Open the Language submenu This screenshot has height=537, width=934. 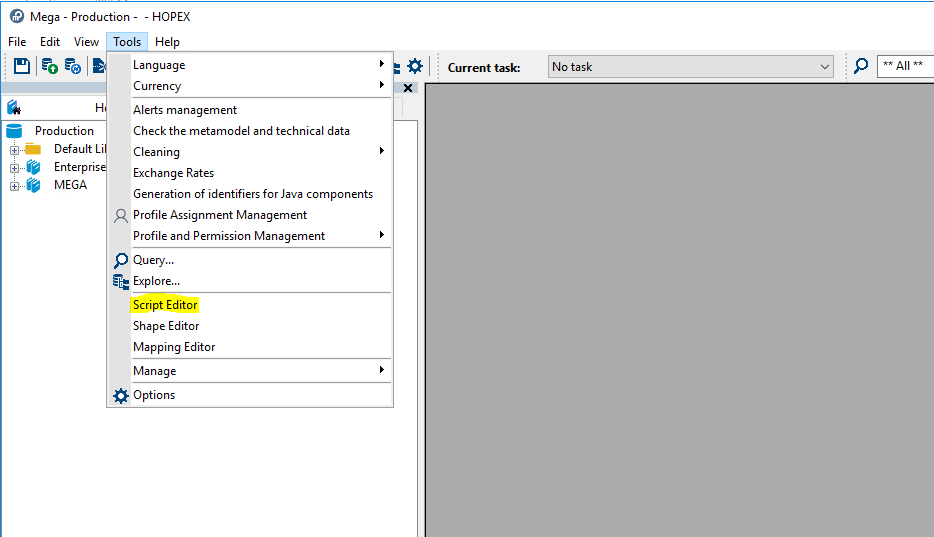tap(159, 65)
